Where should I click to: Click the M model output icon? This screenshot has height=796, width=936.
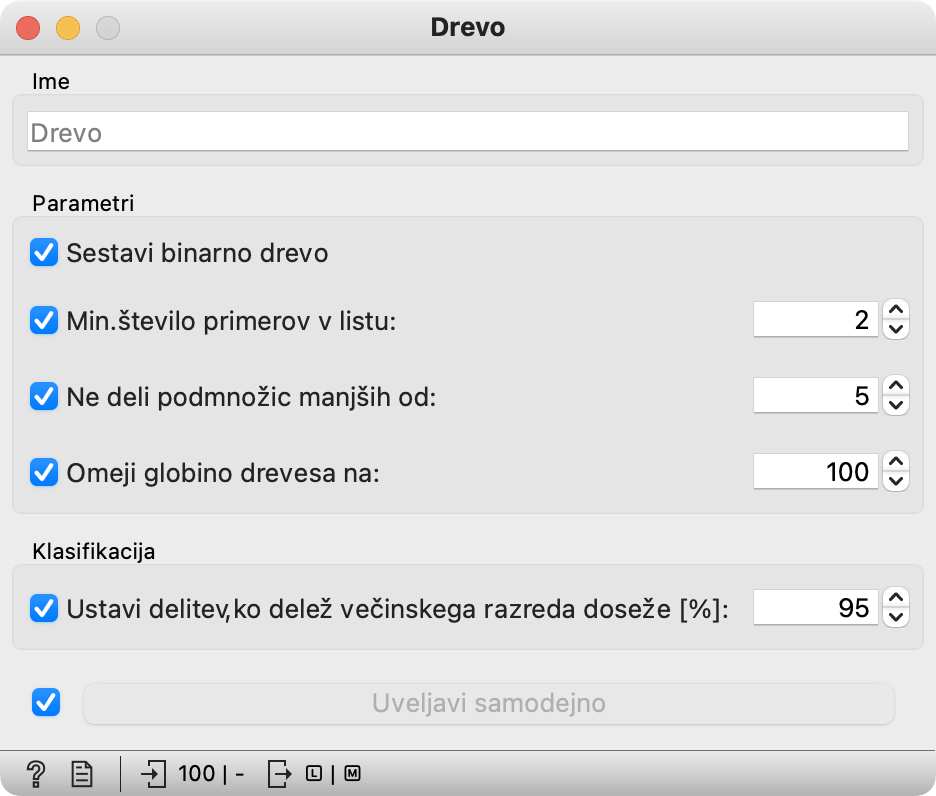click(352, 774)
